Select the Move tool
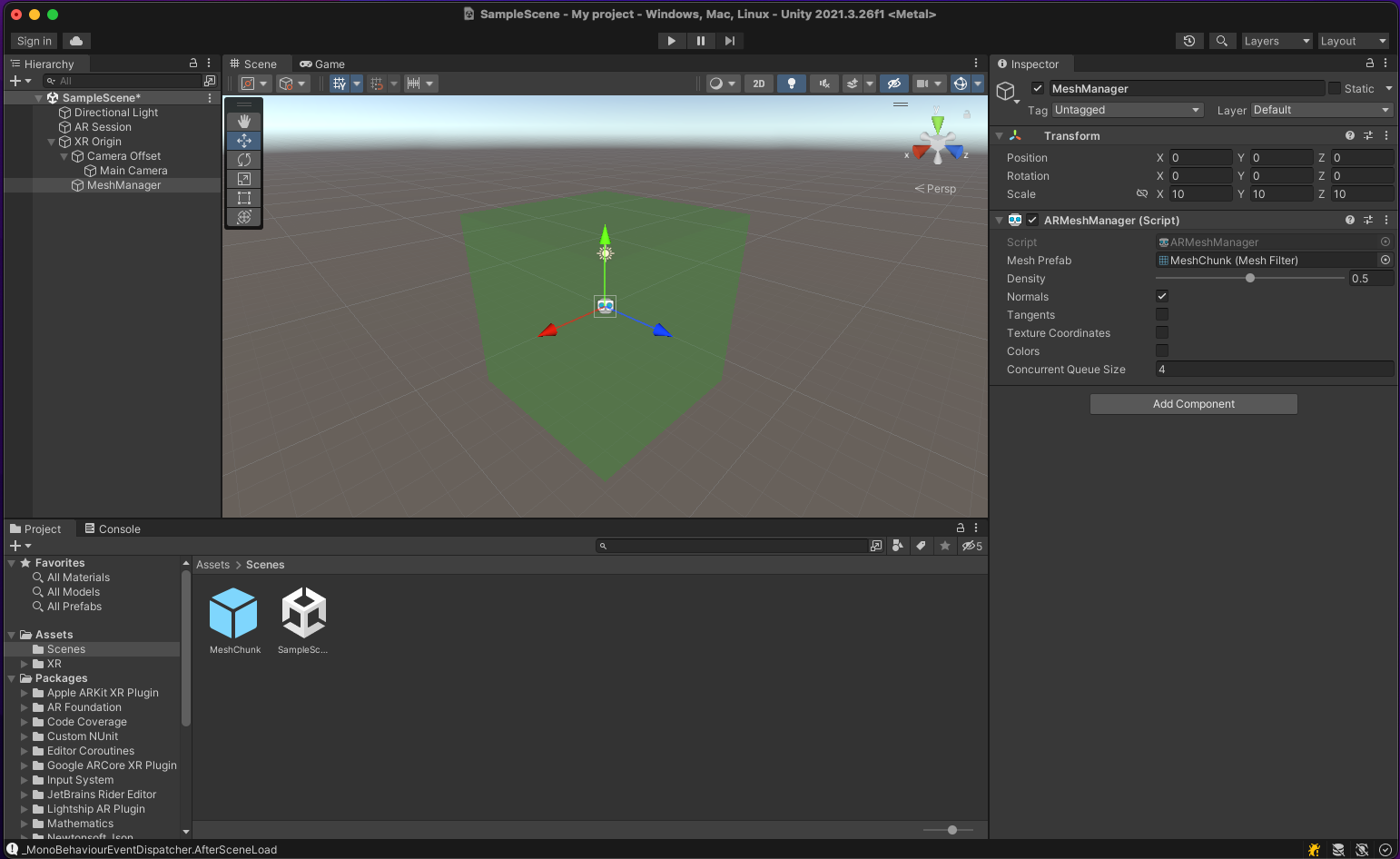Viewport: 1400px width, 859px height. tap(243, 141)
